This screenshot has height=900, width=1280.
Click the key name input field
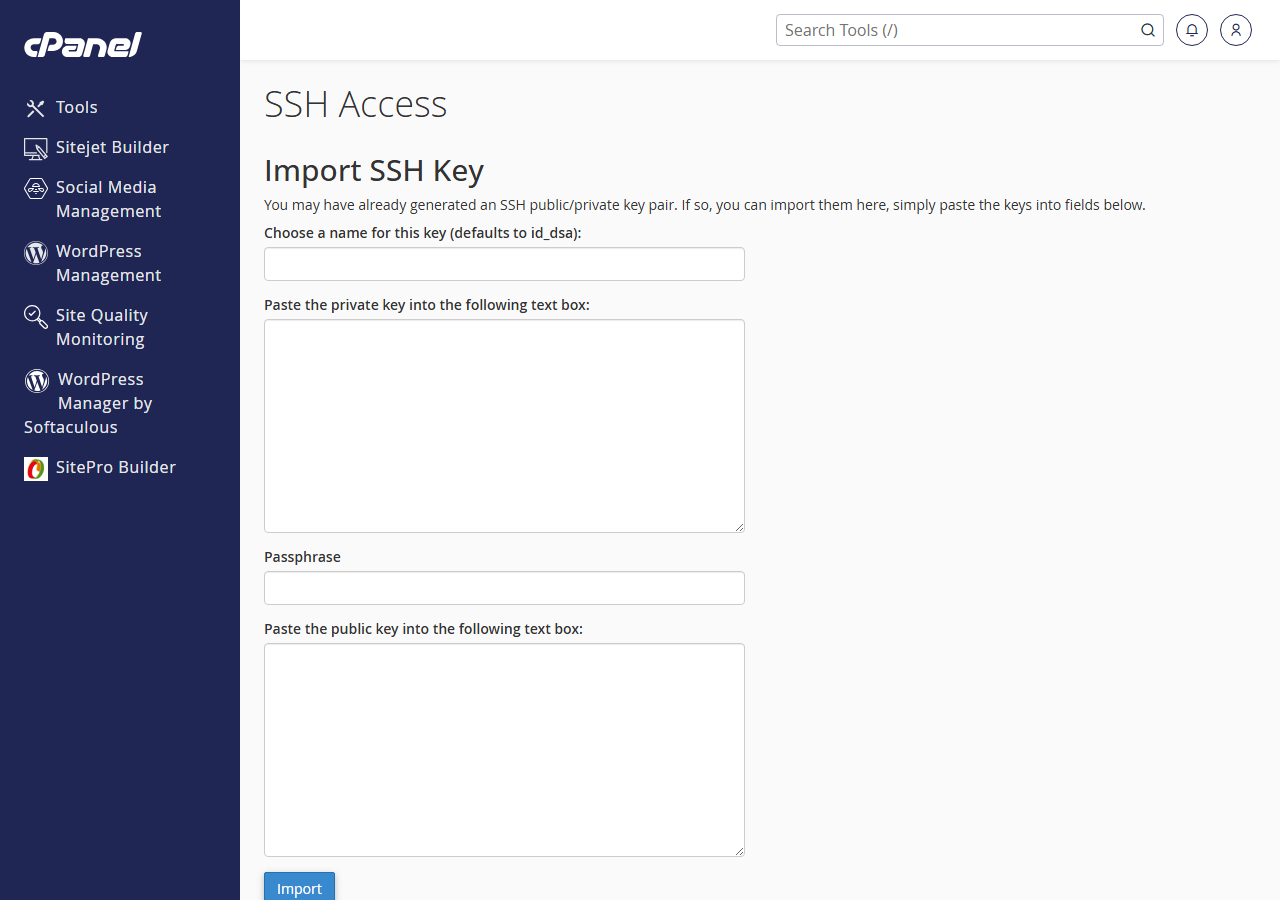pos(504,264)
